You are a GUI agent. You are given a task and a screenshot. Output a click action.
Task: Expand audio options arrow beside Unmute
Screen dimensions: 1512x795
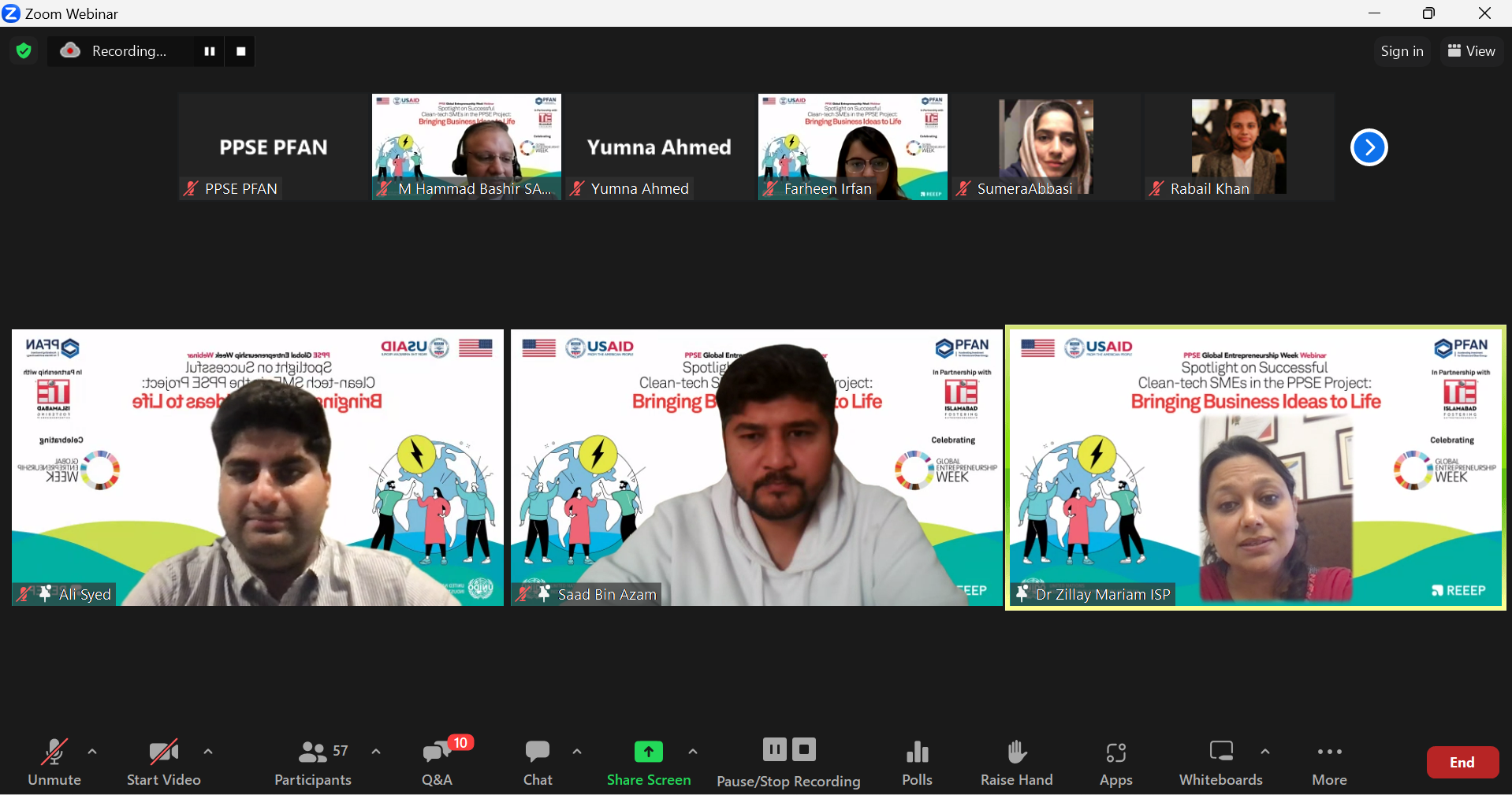(x=92, y=752)
